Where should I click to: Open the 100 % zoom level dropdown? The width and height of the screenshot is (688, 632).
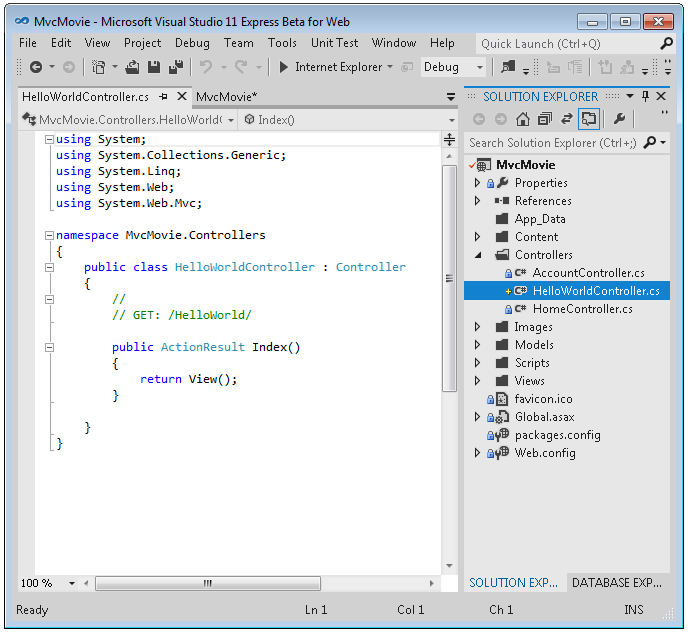[72, 583]
